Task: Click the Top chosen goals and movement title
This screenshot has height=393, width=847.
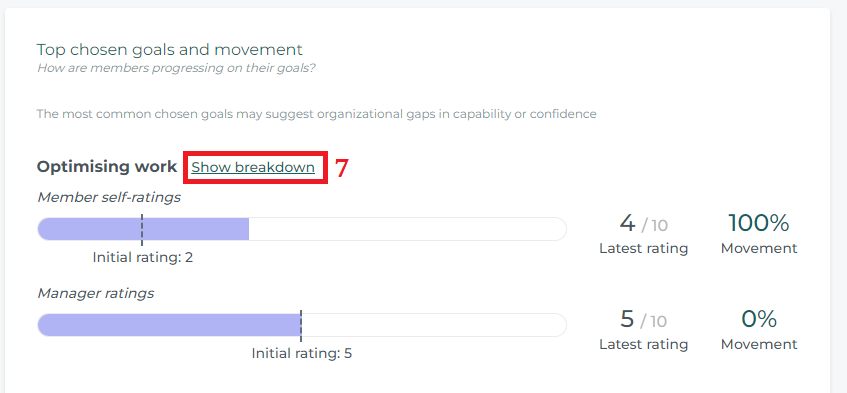Action: coord(170,50)
